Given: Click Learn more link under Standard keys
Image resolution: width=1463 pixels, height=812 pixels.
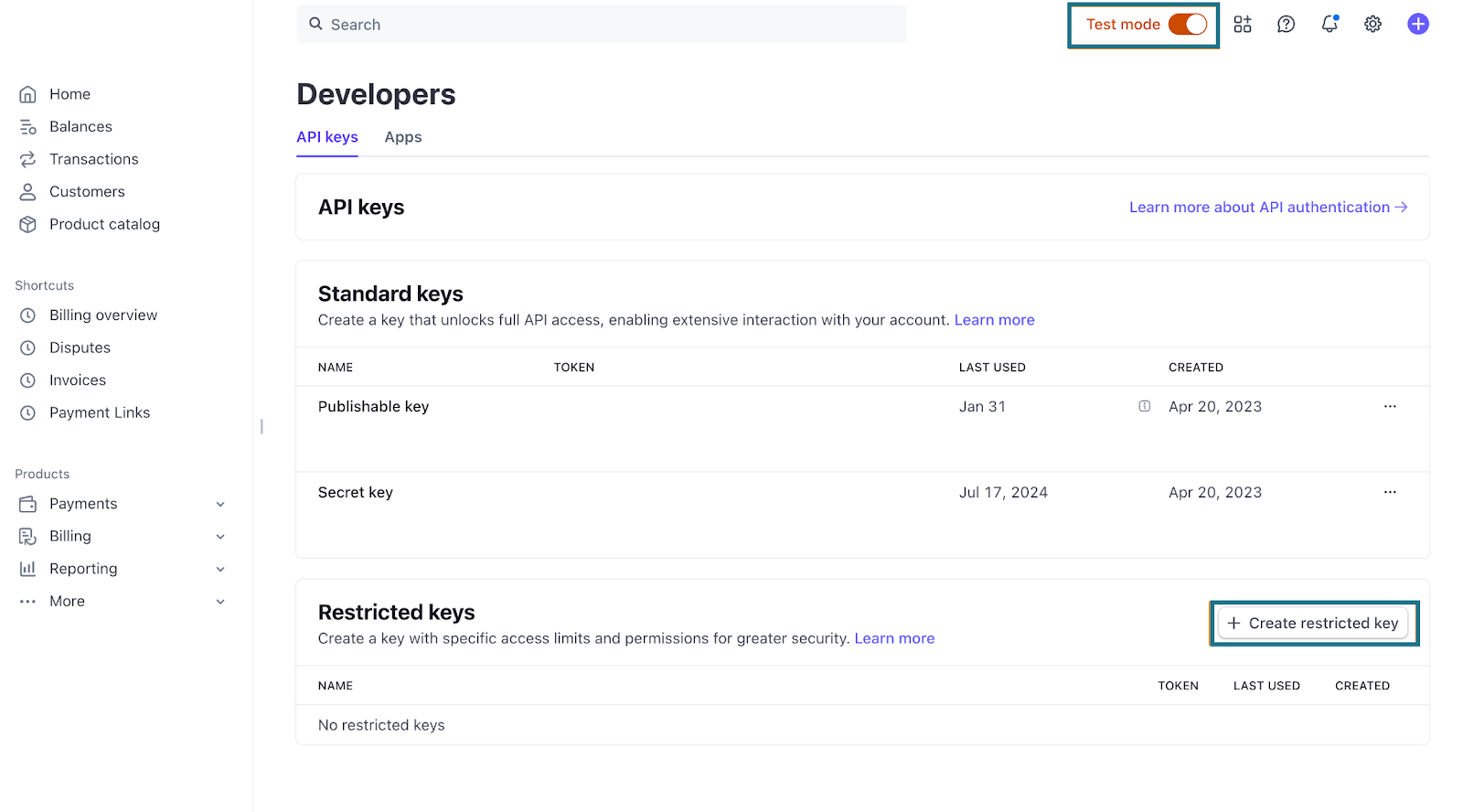Looking at the screenshot, I should (x=995, y=320).
